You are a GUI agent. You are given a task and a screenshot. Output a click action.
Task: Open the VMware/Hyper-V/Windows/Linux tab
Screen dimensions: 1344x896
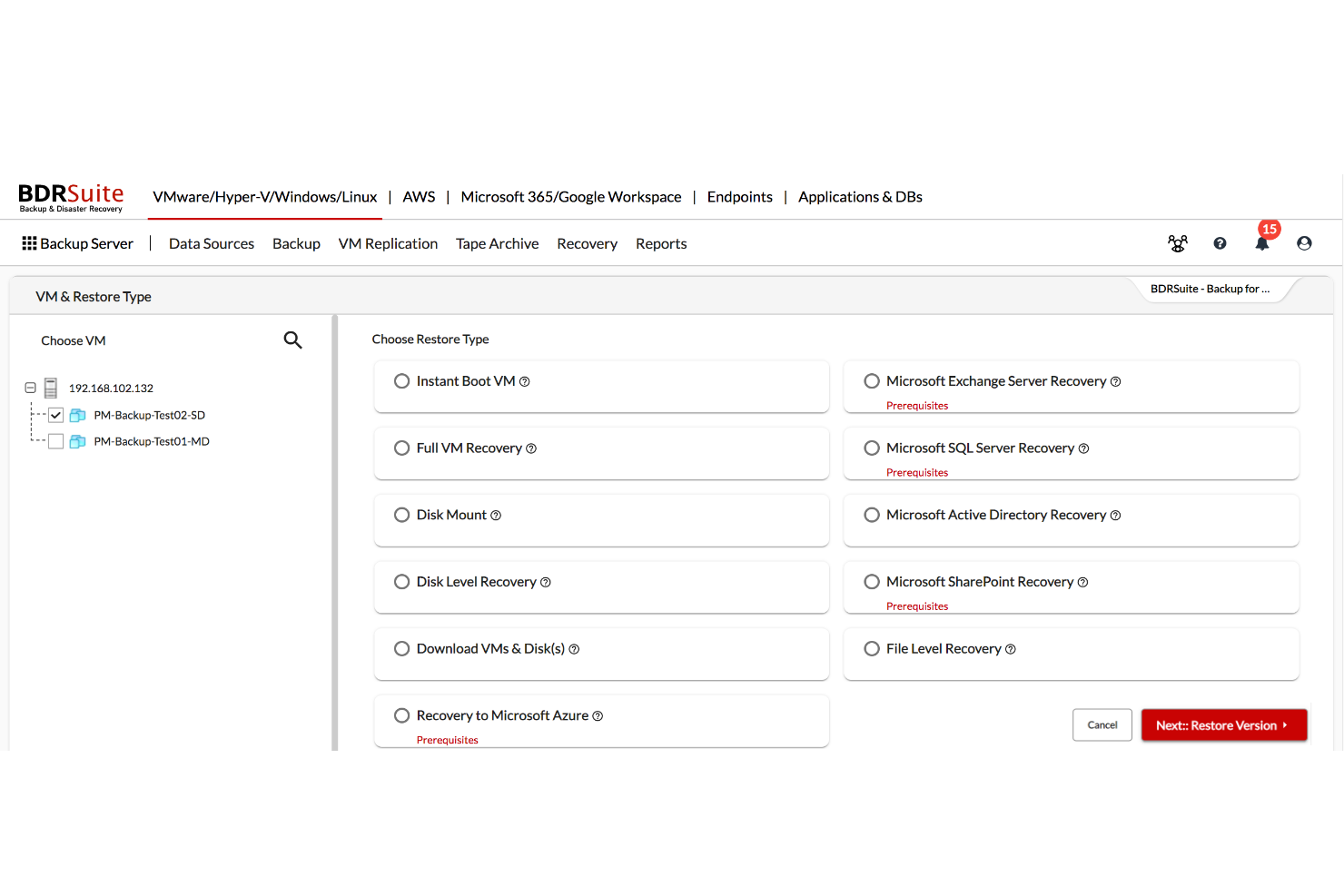265,197
